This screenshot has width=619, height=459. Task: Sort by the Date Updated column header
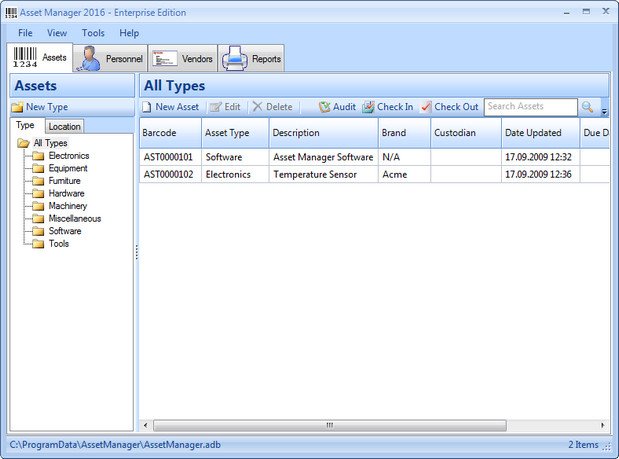540,133
